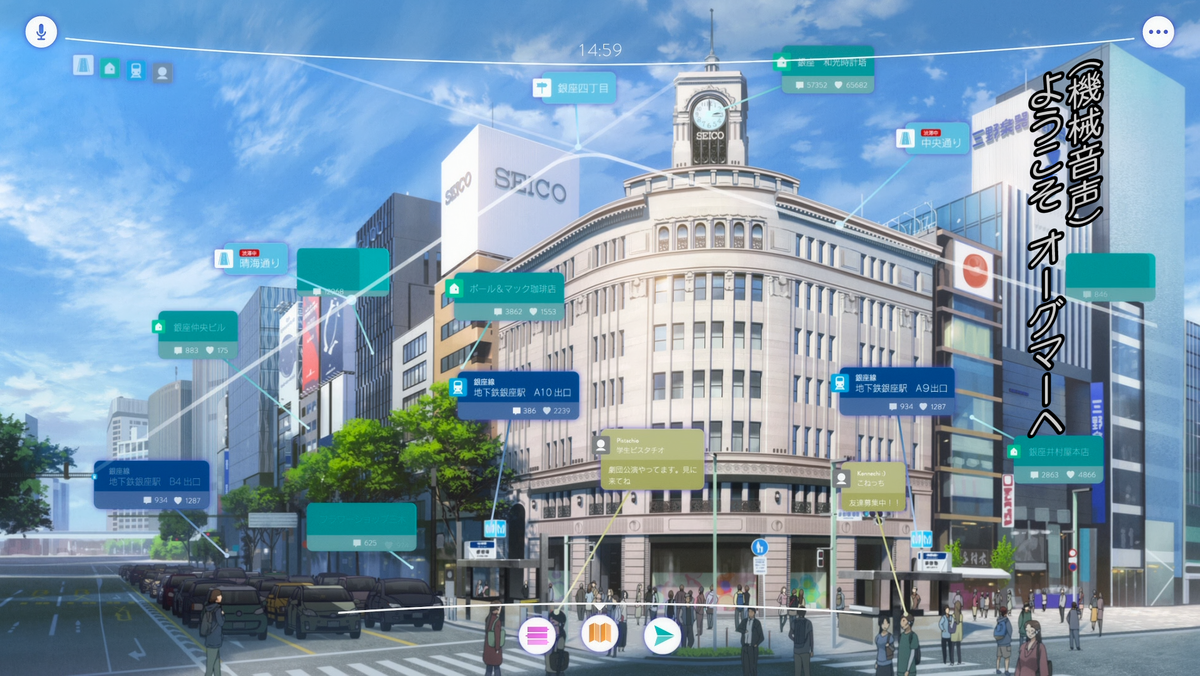
Task: Toggle the road filter icon under microphone
Action: click(x=83, y=65)
